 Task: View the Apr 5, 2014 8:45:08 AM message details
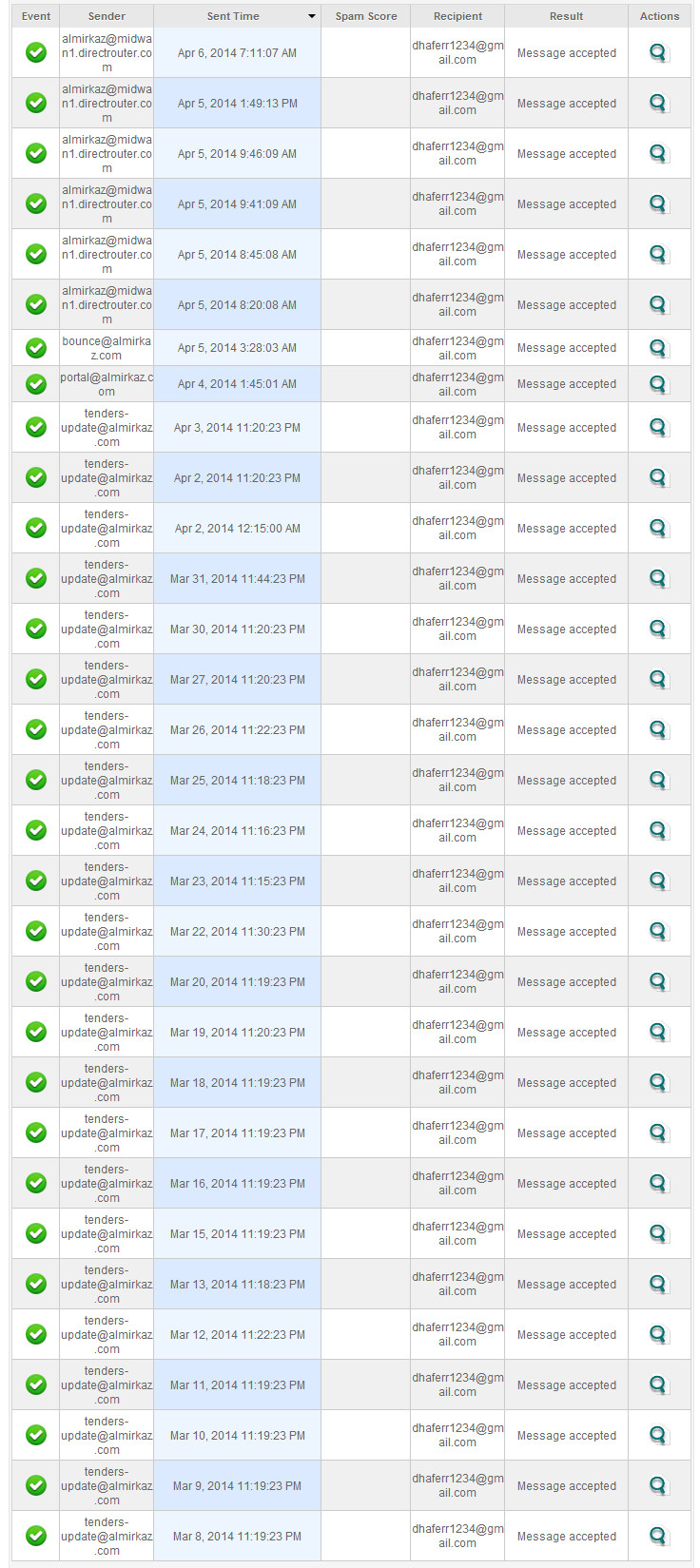click(x=658, y=255)
